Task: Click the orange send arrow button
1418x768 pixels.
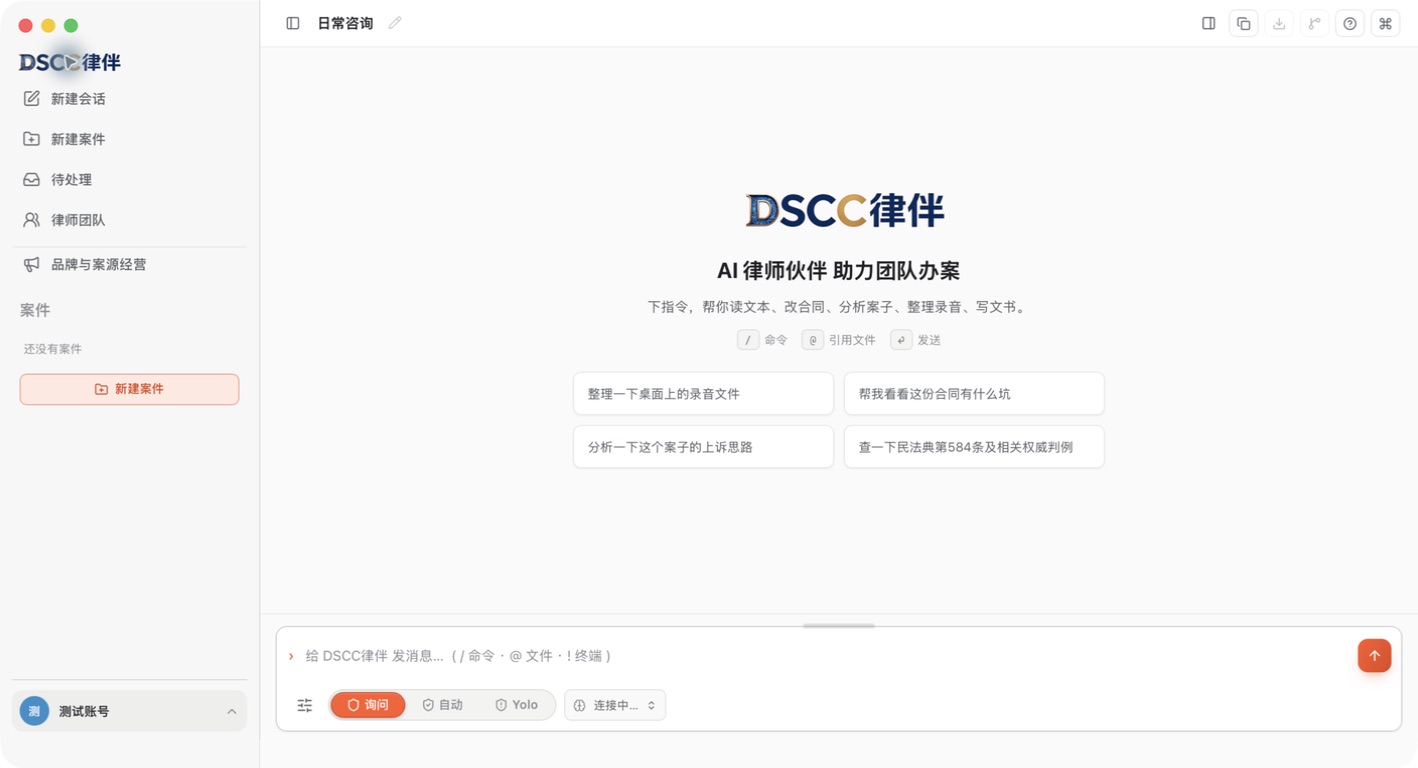Action: click(1374, 656)
